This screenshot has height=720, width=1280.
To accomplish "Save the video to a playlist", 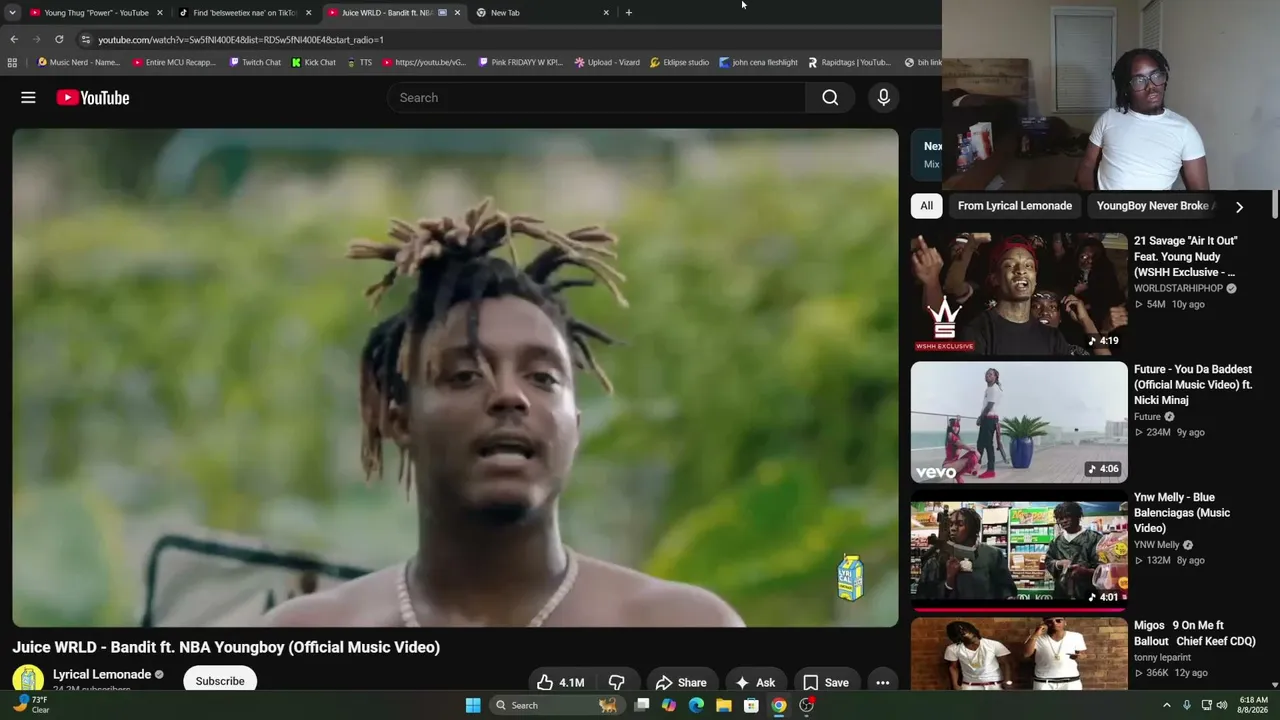I will [x=826, y=683].
